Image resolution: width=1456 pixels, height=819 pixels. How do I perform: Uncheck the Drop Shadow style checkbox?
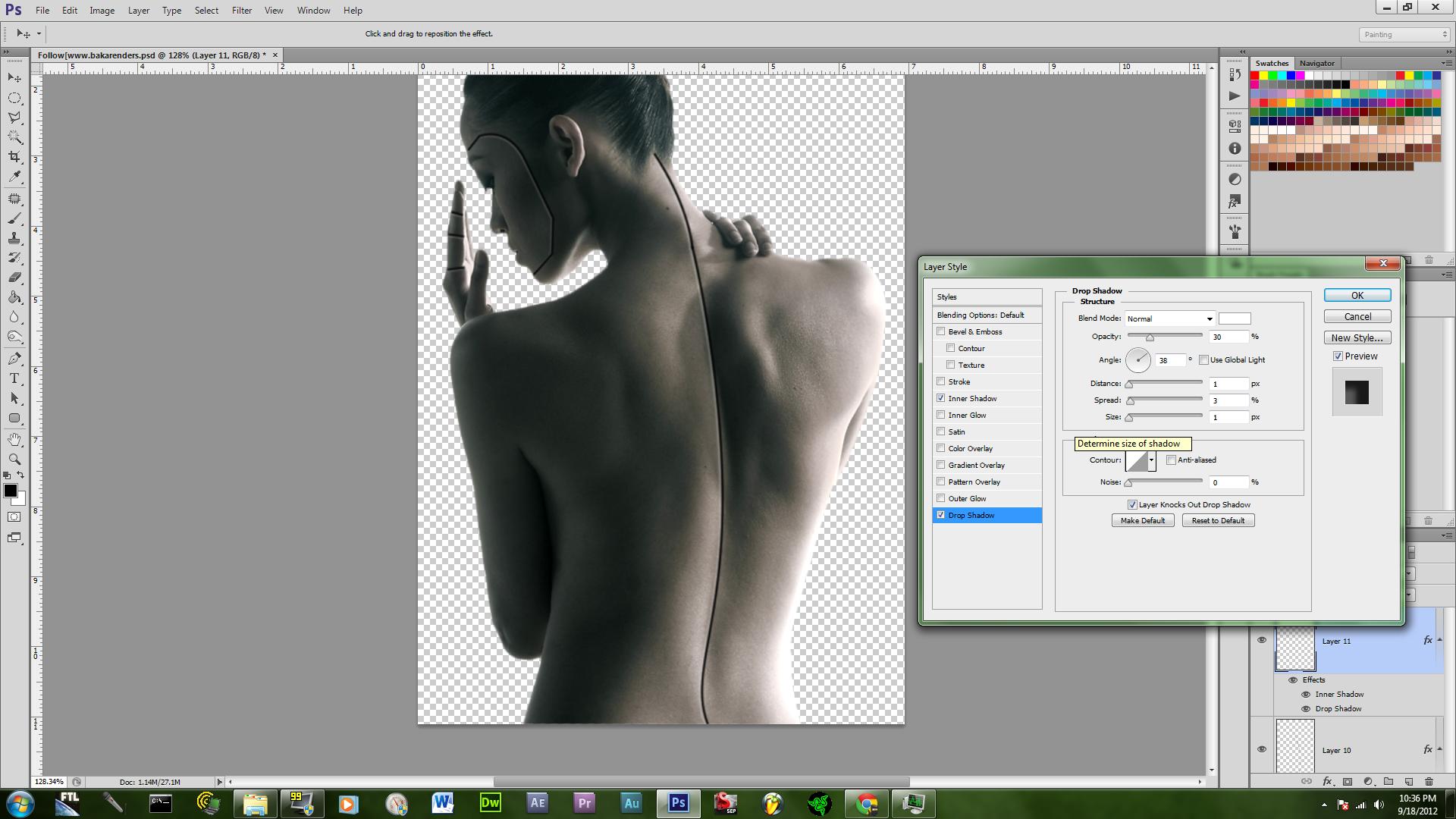click(941, 515)
